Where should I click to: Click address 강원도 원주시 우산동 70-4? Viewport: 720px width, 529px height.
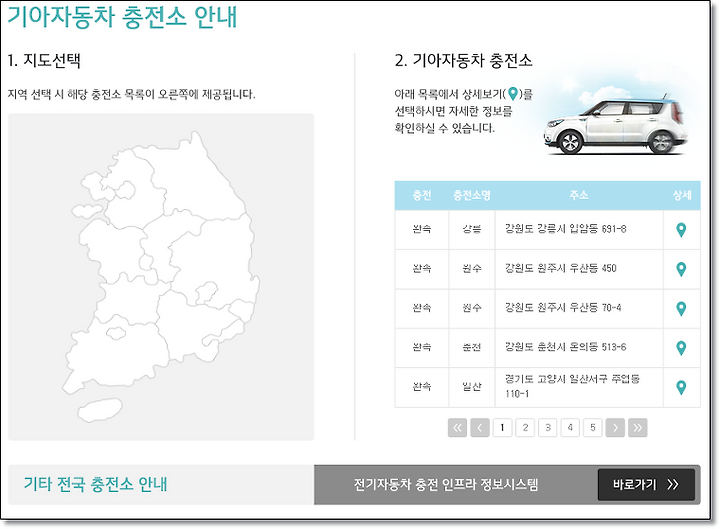click(x=563, y=308)
